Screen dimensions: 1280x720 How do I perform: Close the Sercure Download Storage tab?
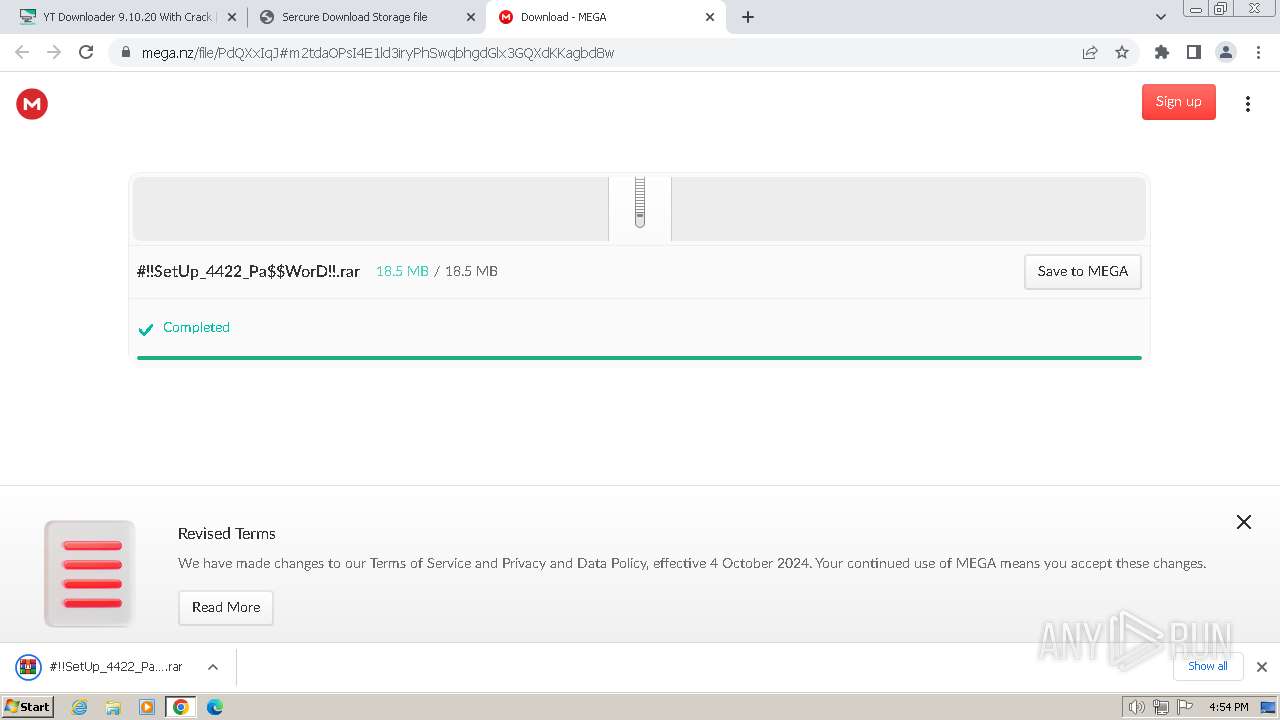point(471,17)
